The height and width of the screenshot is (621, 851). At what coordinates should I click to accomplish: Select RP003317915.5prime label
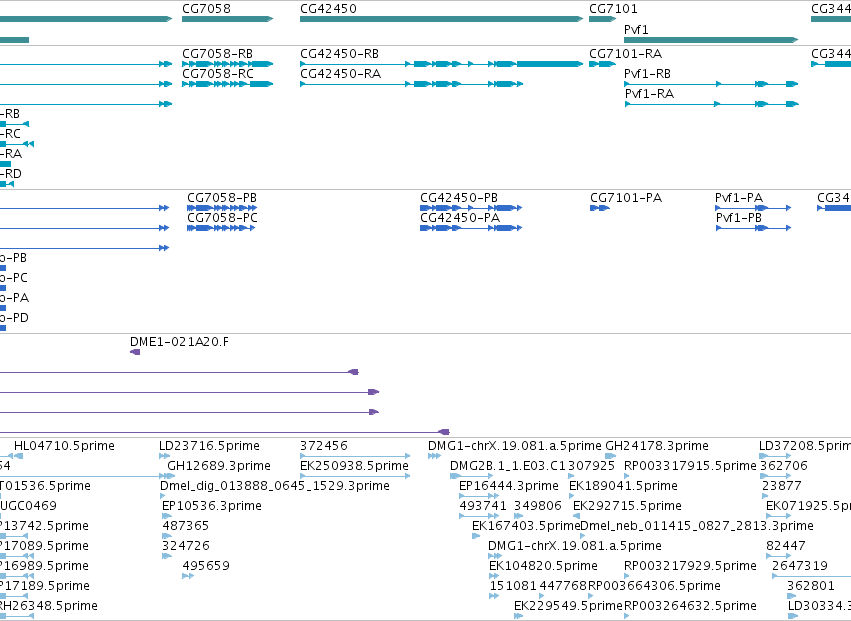coord(690,466)
